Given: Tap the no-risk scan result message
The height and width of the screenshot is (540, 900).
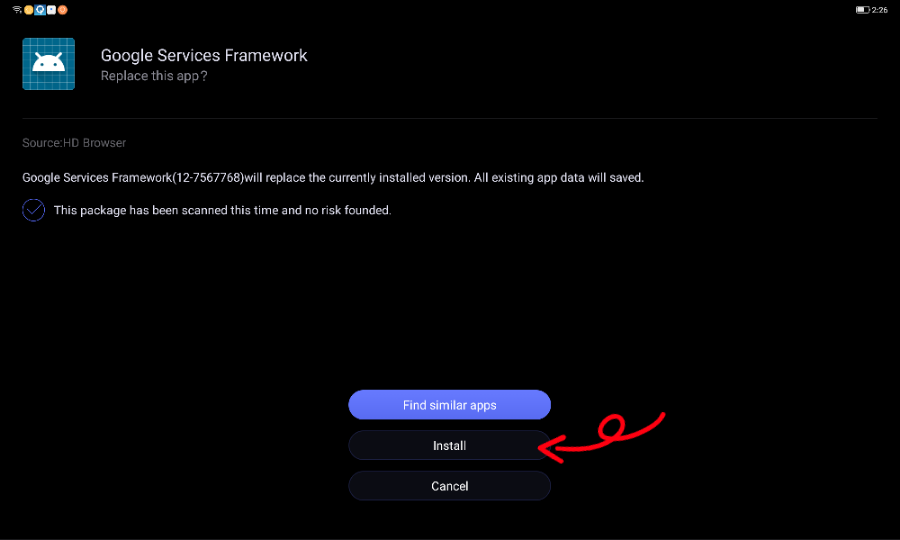Looking at the screenshot, I should tap(222, 210).
